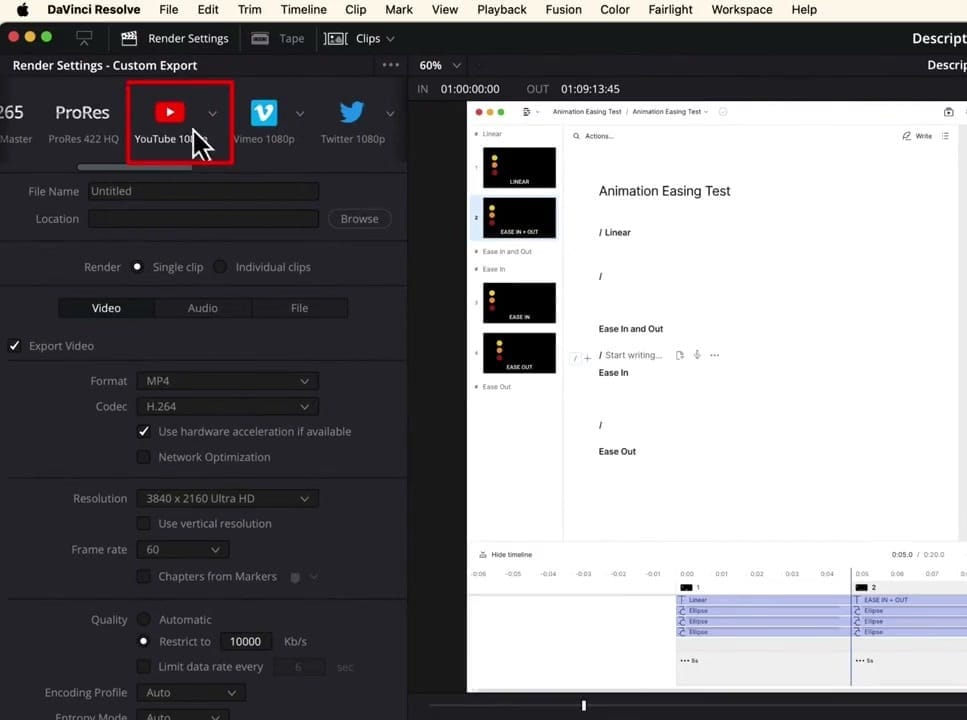Click the Render Settings clapperboard icon
The width and height of the screenshot is (967, 720).
(x=128, y=38)
